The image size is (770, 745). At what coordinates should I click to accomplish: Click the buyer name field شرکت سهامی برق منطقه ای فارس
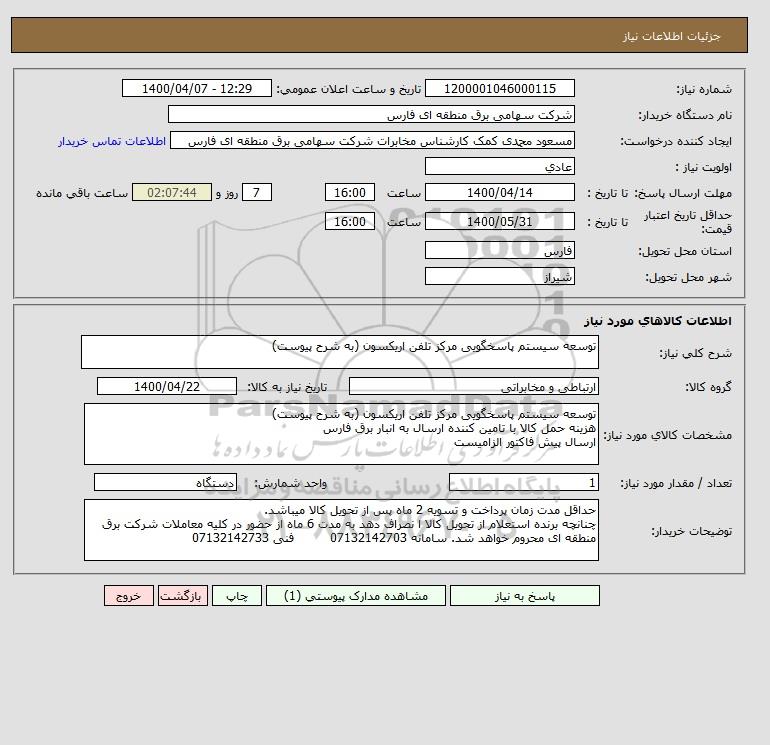coord(371,114)
